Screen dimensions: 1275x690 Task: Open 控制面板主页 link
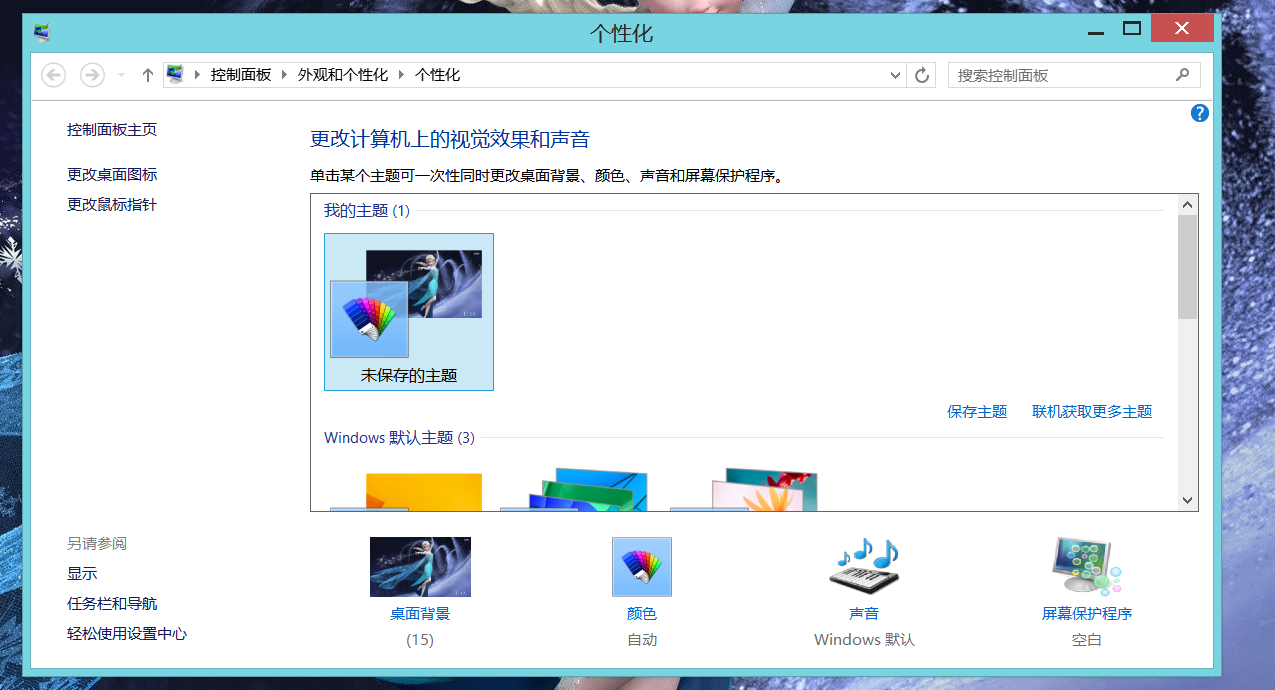(x=112, y=130)
